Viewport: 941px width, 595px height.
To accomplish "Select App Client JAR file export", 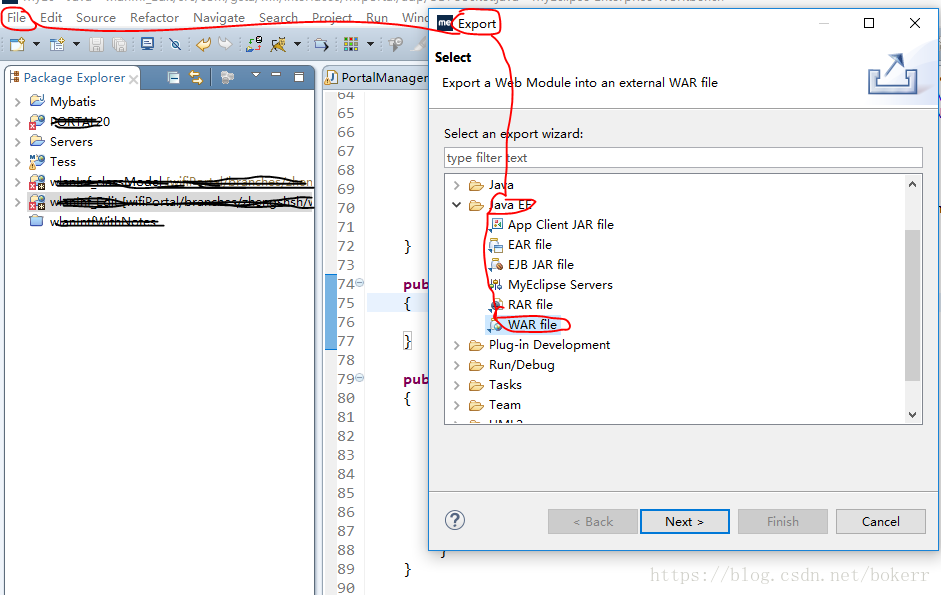I will 561,225.
